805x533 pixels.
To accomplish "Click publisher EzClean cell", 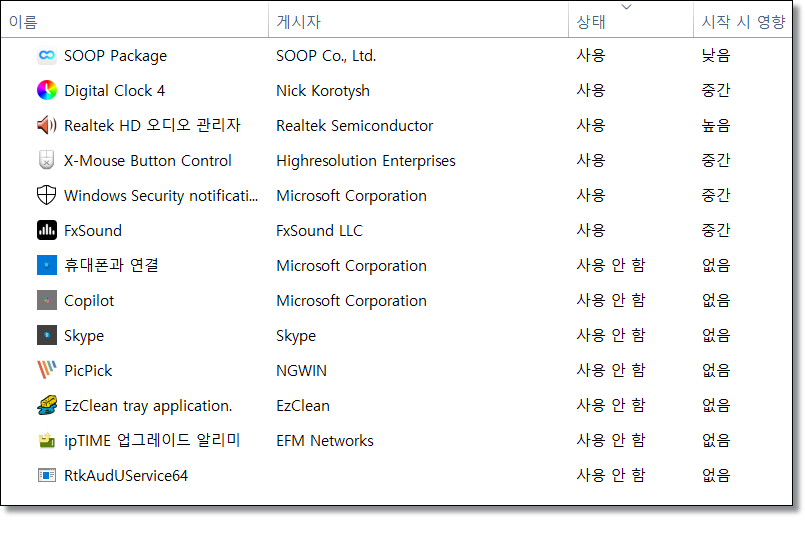I will 303,405.
